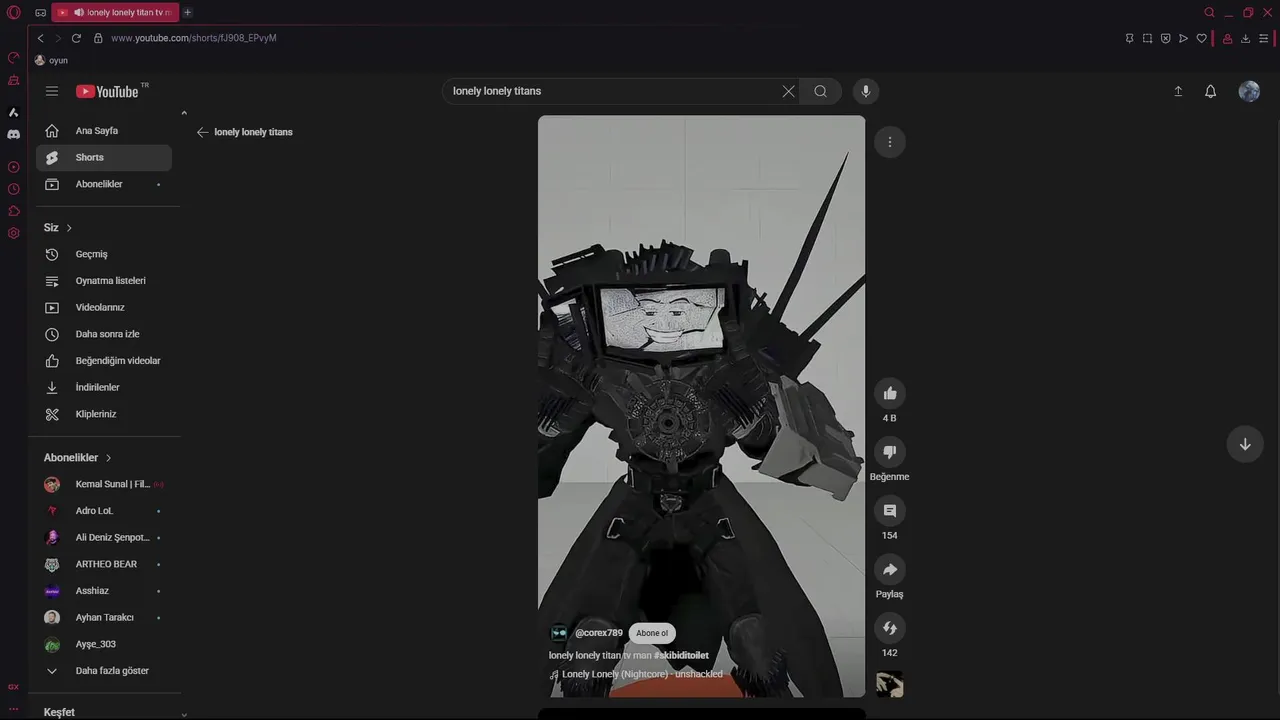Open the notifications bell
Viewport: 1280px width, 720px height.
(x=1210, y=91)
